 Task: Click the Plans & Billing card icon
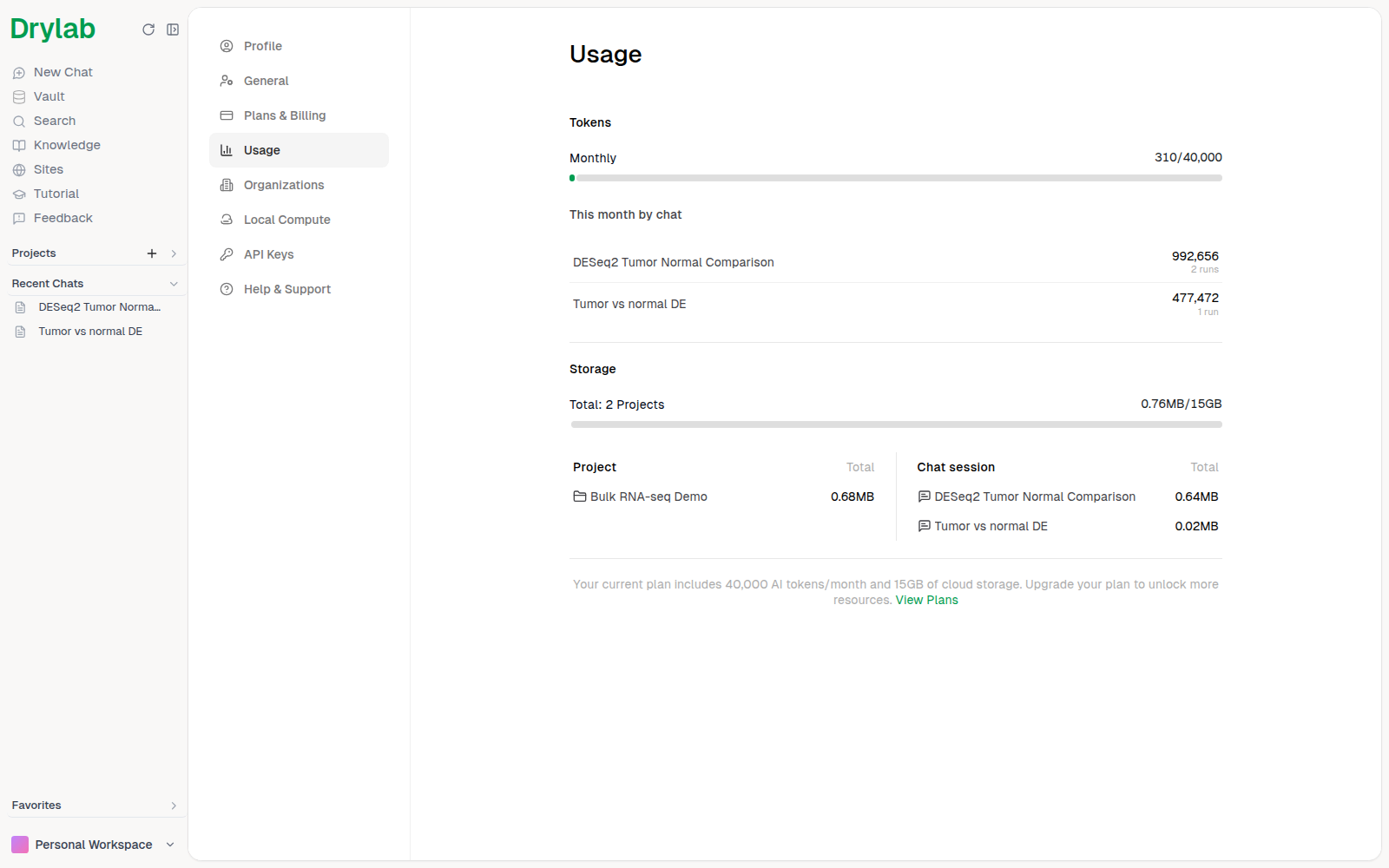point(227,115)
